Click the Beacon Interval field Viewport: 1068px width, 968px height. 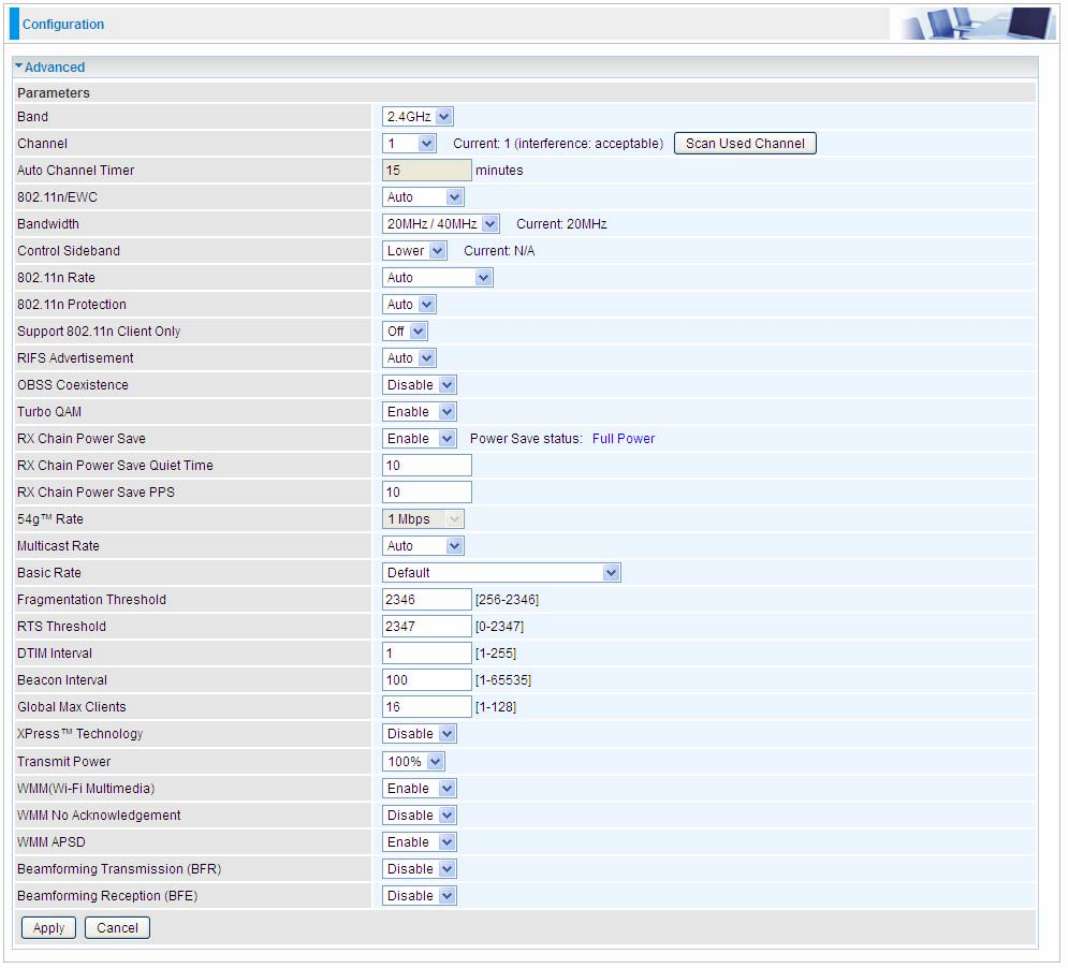pyautogui.click(x=428, y=681)
